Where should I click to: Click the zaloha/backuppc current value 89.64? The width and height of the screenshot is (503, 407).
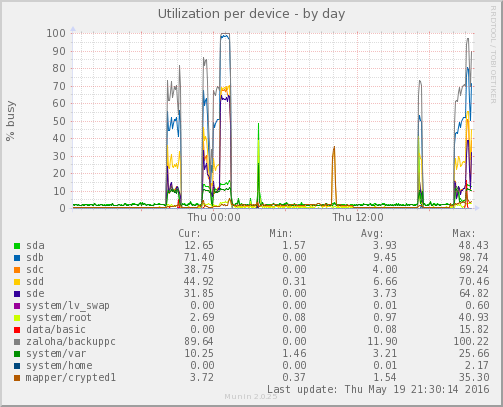tap(199, 342)
